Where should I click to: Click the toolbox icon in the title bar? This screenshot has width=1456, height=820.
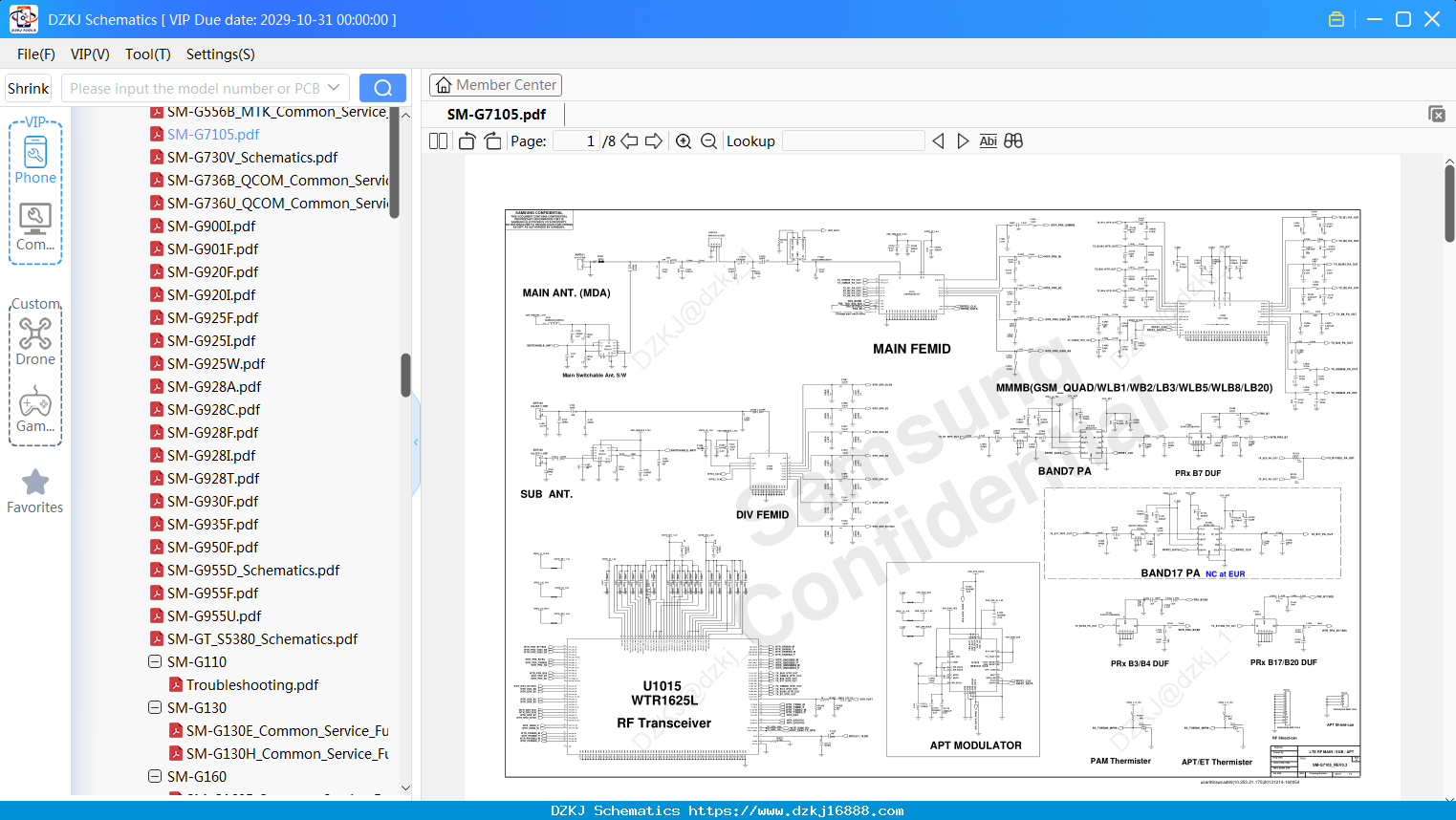[1336, 19]
